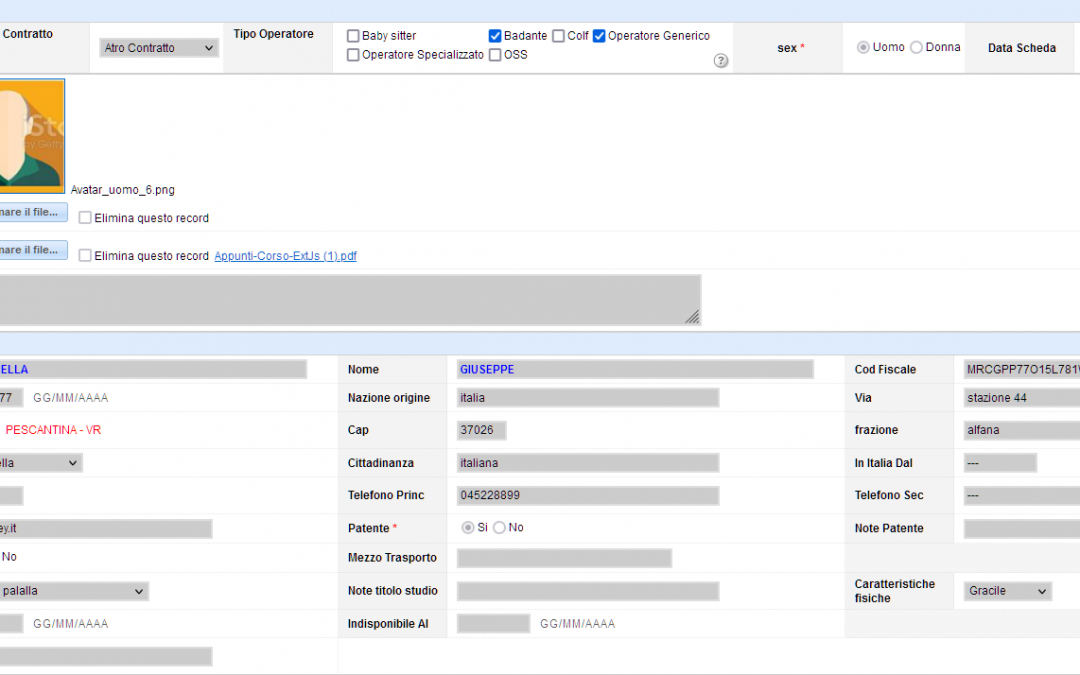Click the Indisponibile Al date field
Screen dimensions: 1080x675
[493, 624]
